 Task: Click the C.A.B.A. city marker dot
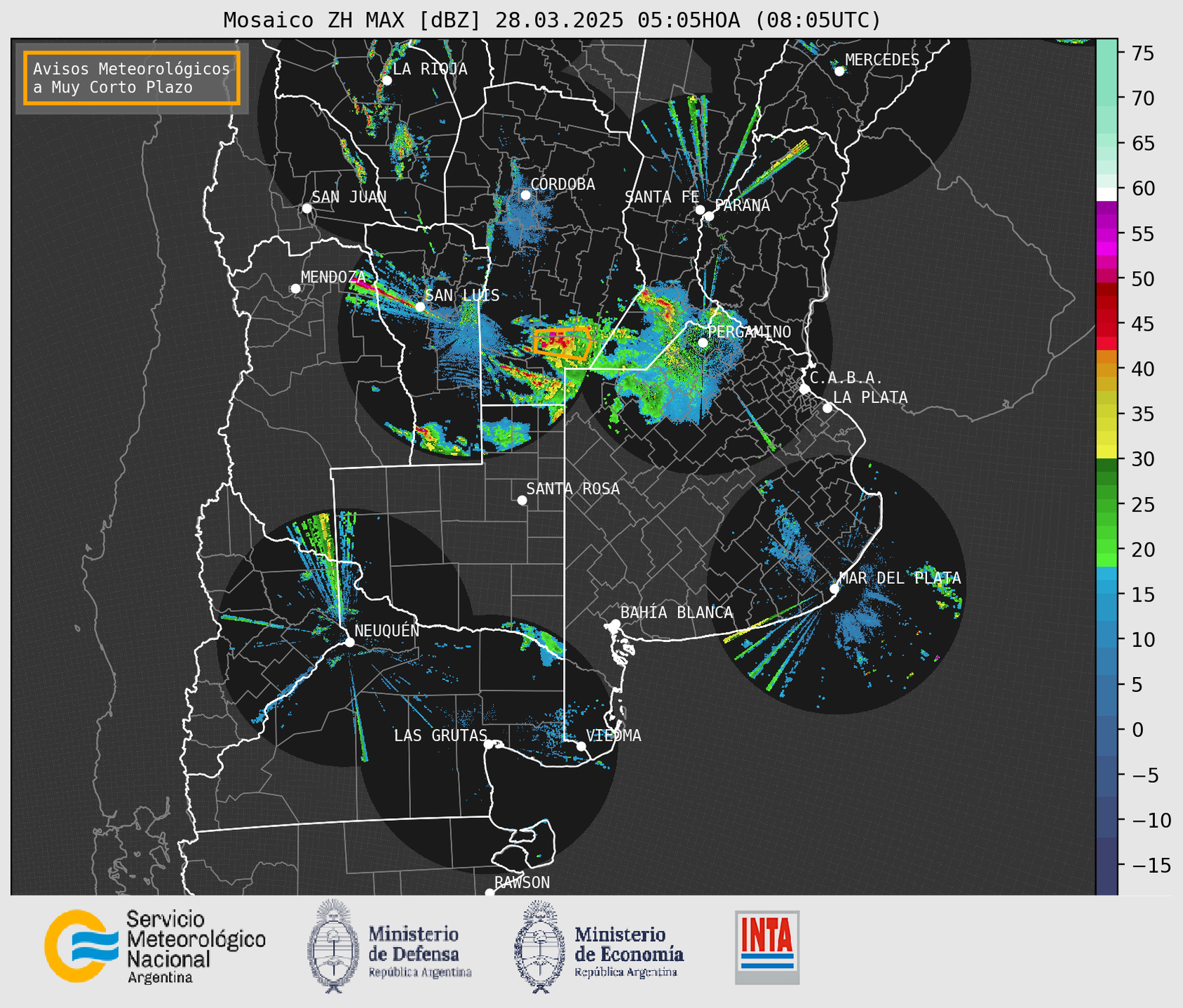(x=804, y=389)
